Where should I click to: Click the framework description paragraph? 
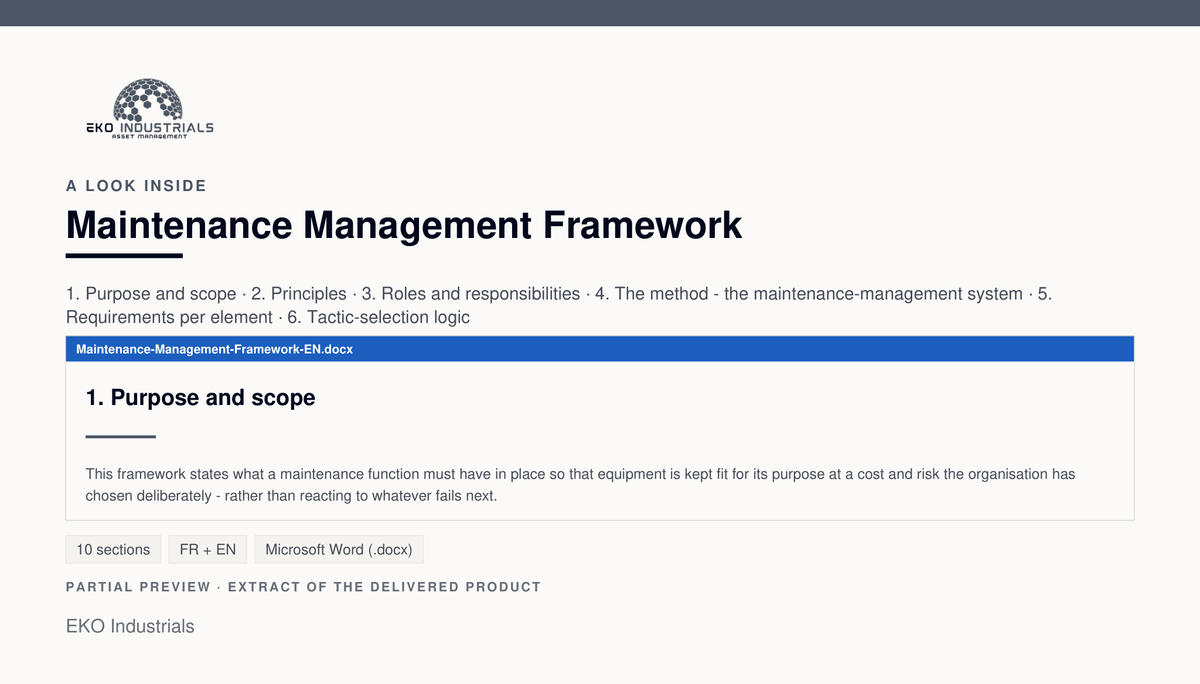[x=581, y=485]
